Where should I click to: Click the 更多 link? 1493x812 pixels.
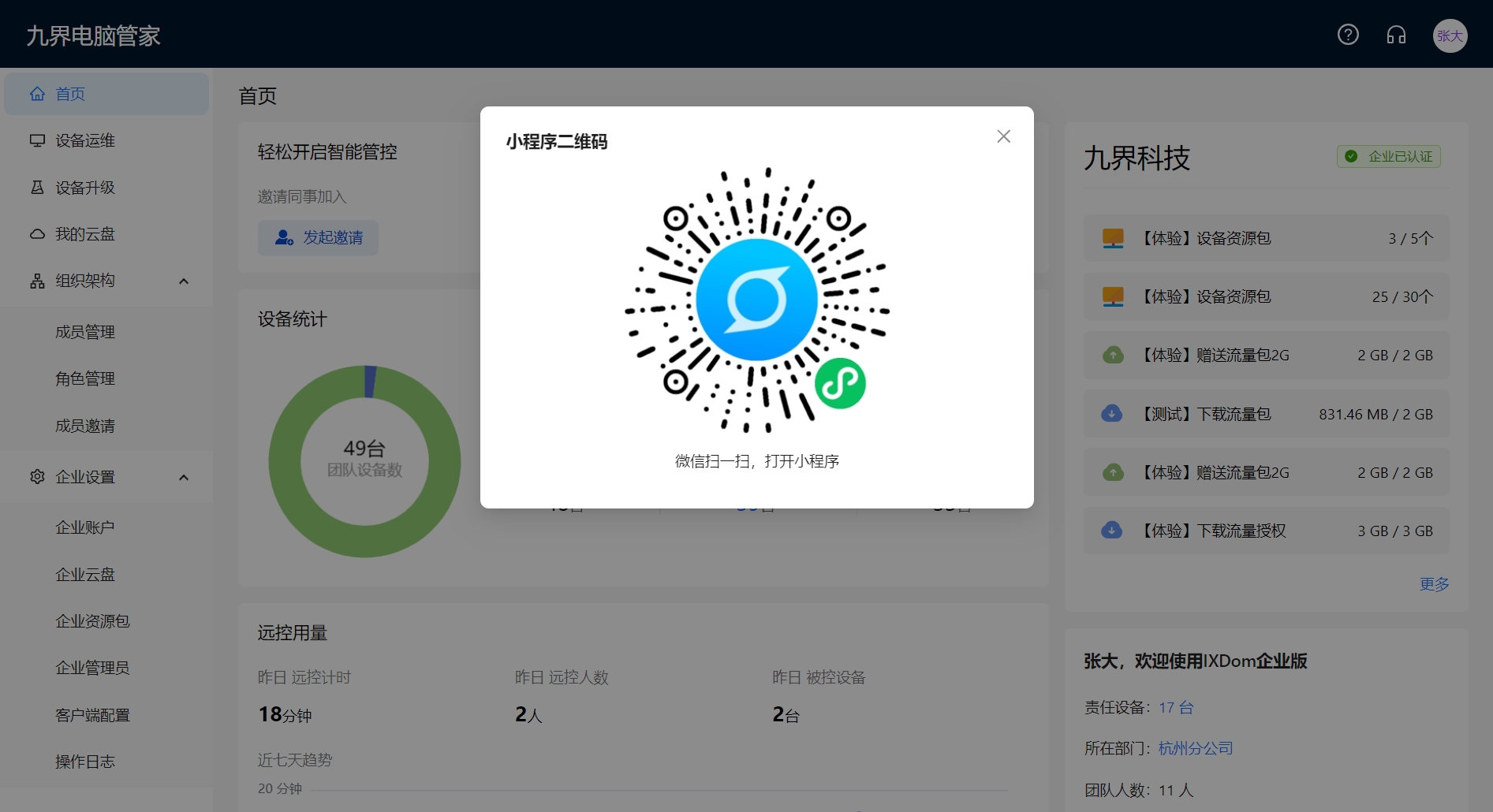pyautogui.click(x=1434, y=584)
